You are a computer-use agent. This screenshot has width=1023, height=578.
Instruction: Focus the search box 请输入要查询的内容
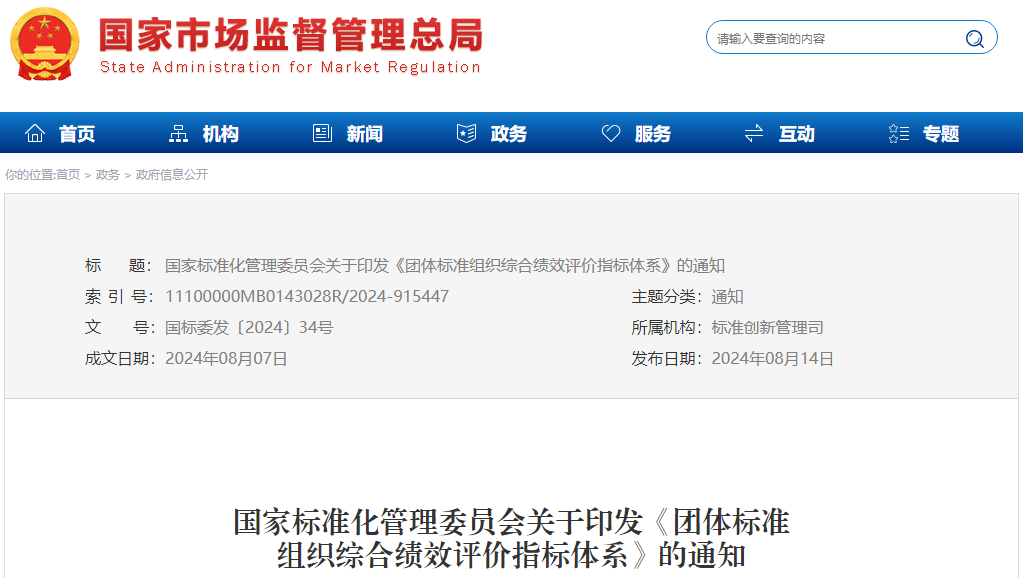tap(835, 39)
